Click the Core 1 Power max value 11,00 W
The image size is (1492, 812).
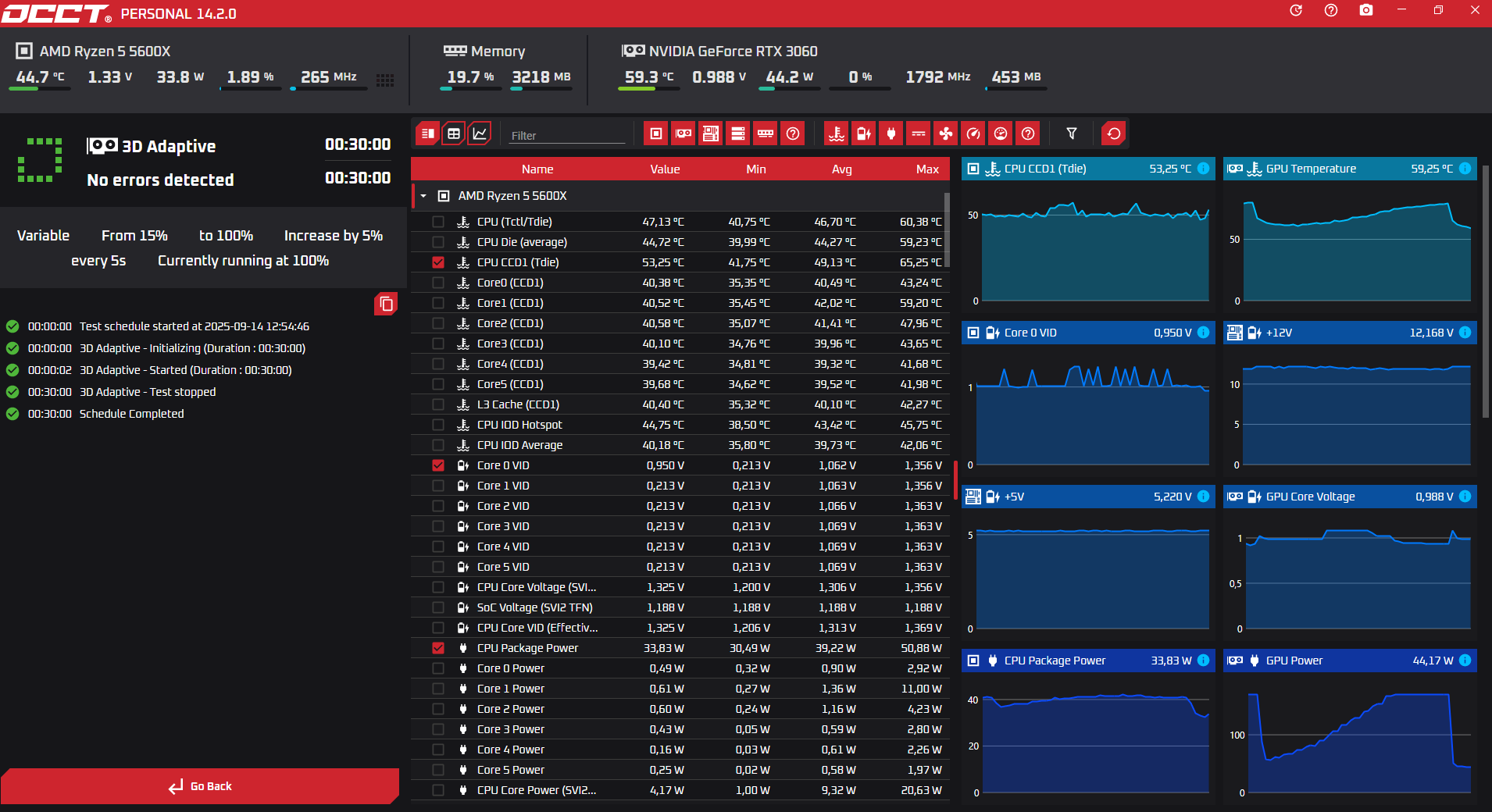(x=921, y=689)
